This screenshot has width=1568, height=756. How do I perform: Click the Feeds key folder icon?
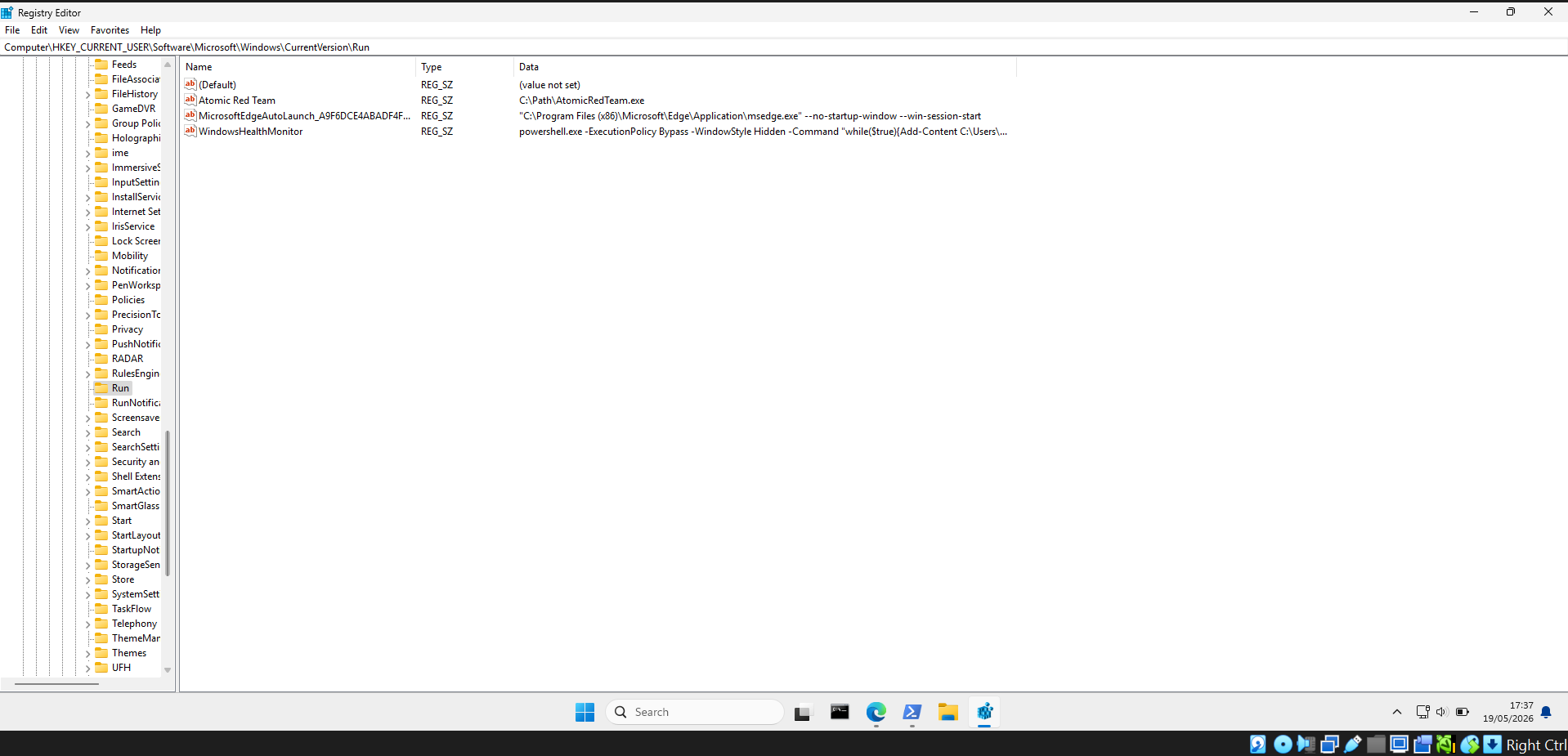pos(101,65)
